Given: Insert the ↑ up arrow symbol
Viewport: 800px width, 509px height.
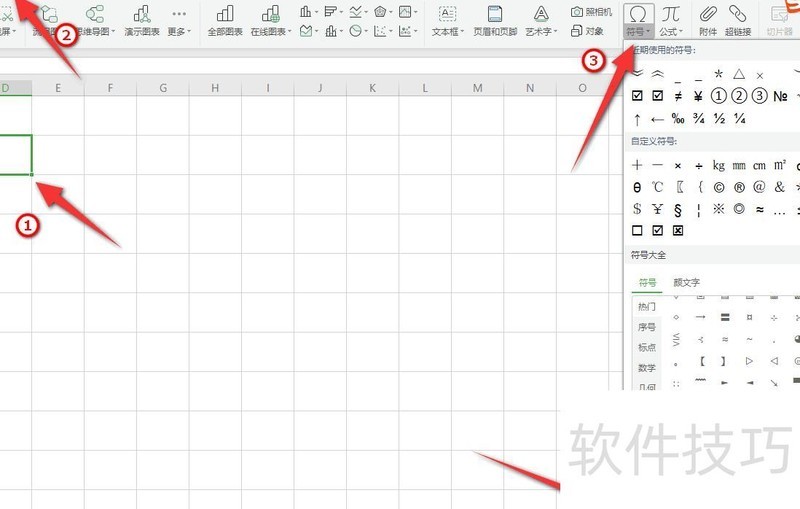Looking at the screenshot, I should pos(637,119).
